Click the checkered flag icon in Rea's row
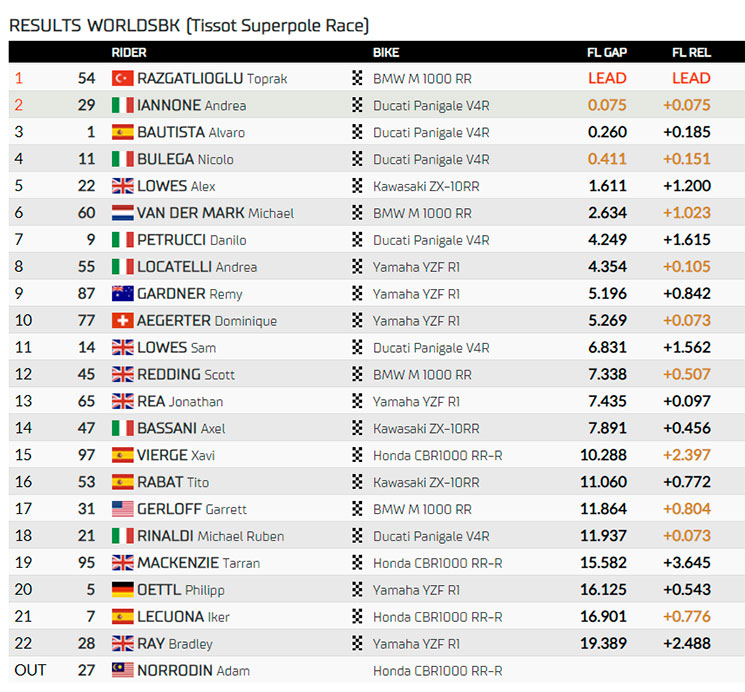 (357, 401)
